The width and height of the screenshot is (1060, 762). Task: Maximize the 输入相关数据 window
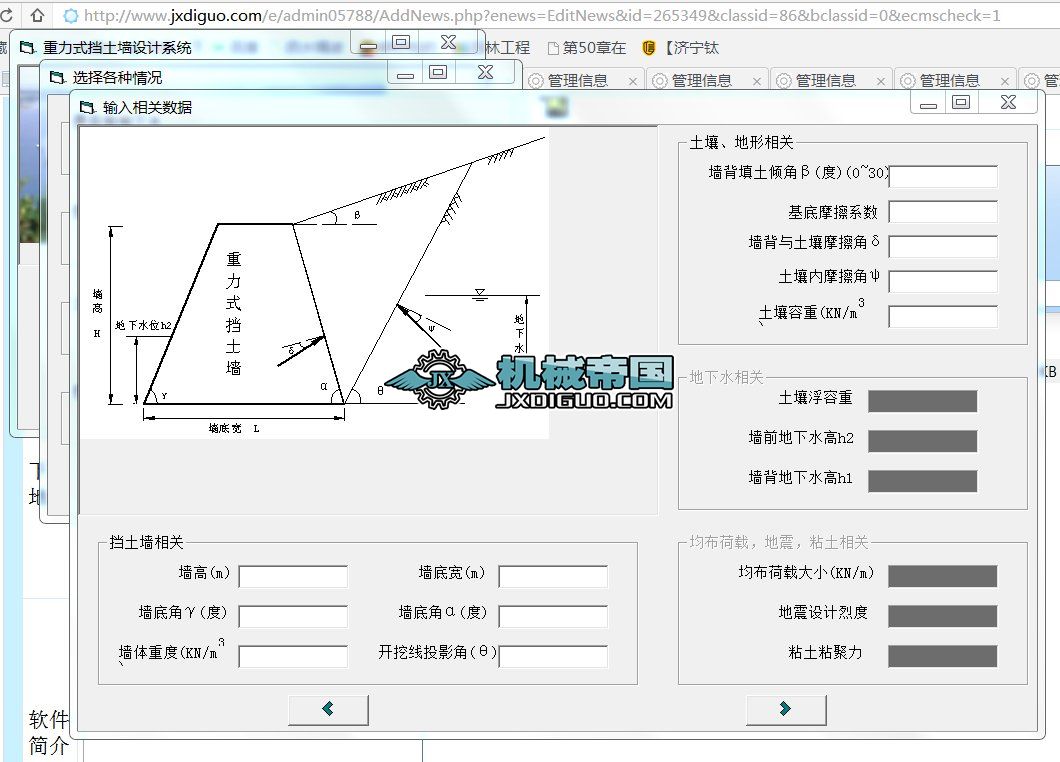click(x=961, y=102)
